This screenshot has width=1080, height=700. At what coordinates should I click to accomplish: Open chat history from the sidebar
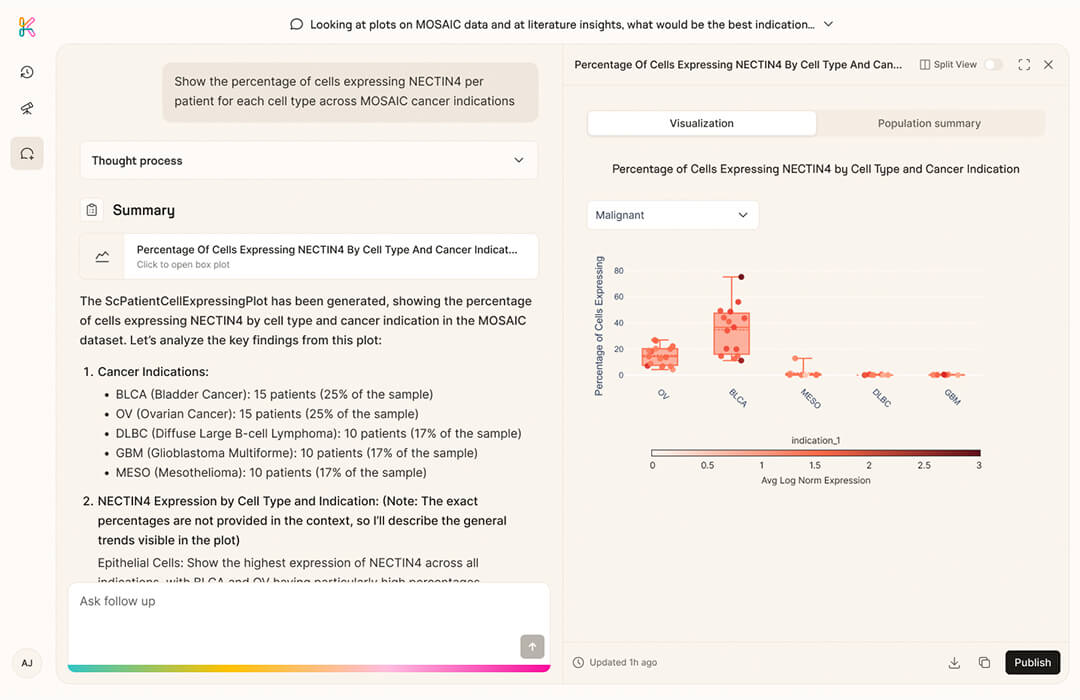pyautogui.click(x=27, y=72)
